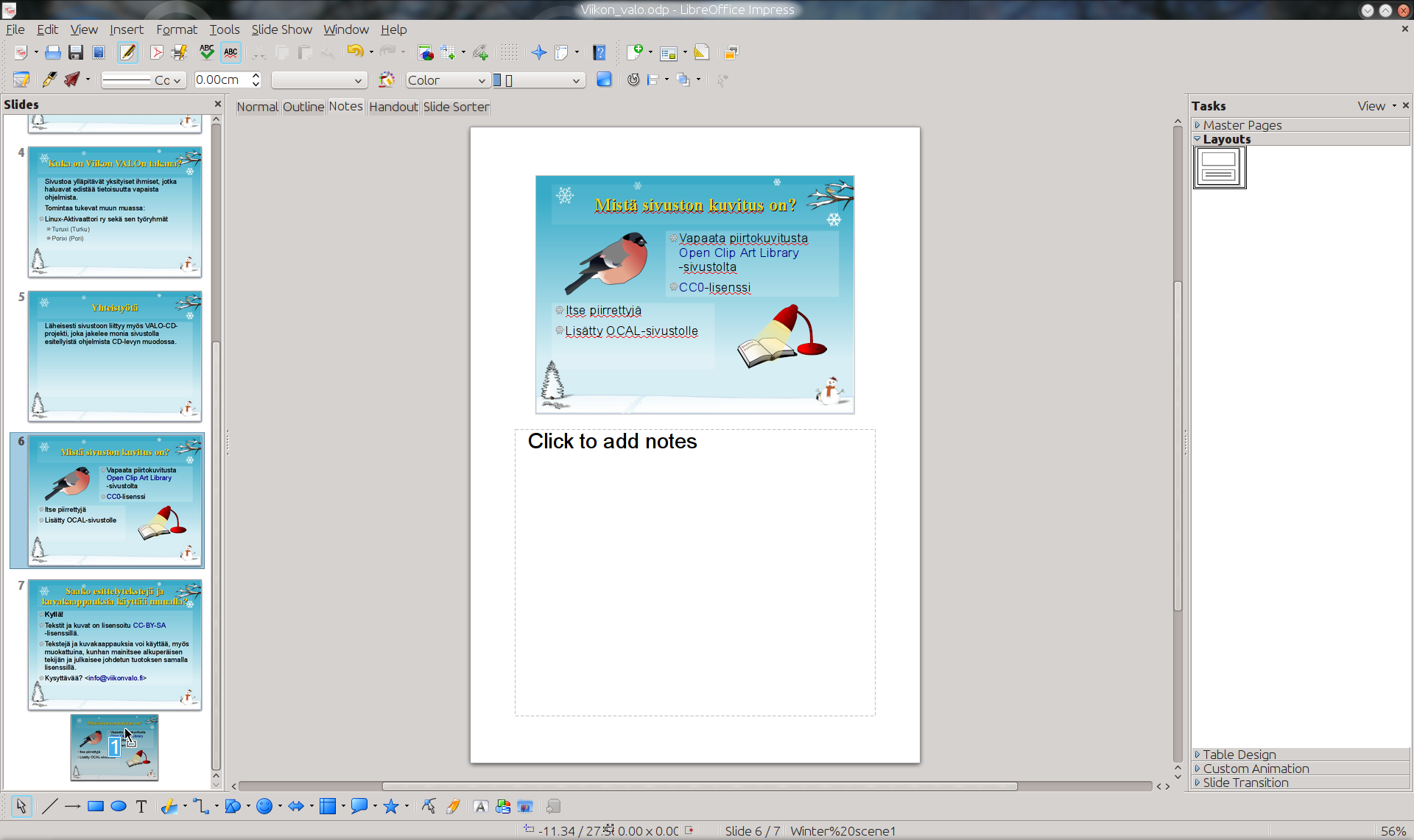The image size is (1414, 840).
Task: Toggle the Shadow icon
Action: (604, 80)
